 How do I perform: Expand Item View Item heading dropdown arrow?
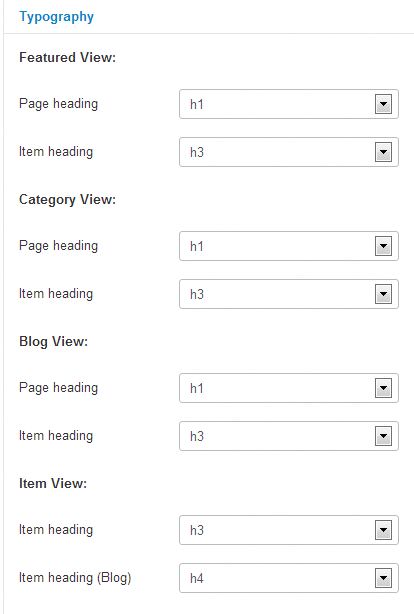(x=383, y=530)
